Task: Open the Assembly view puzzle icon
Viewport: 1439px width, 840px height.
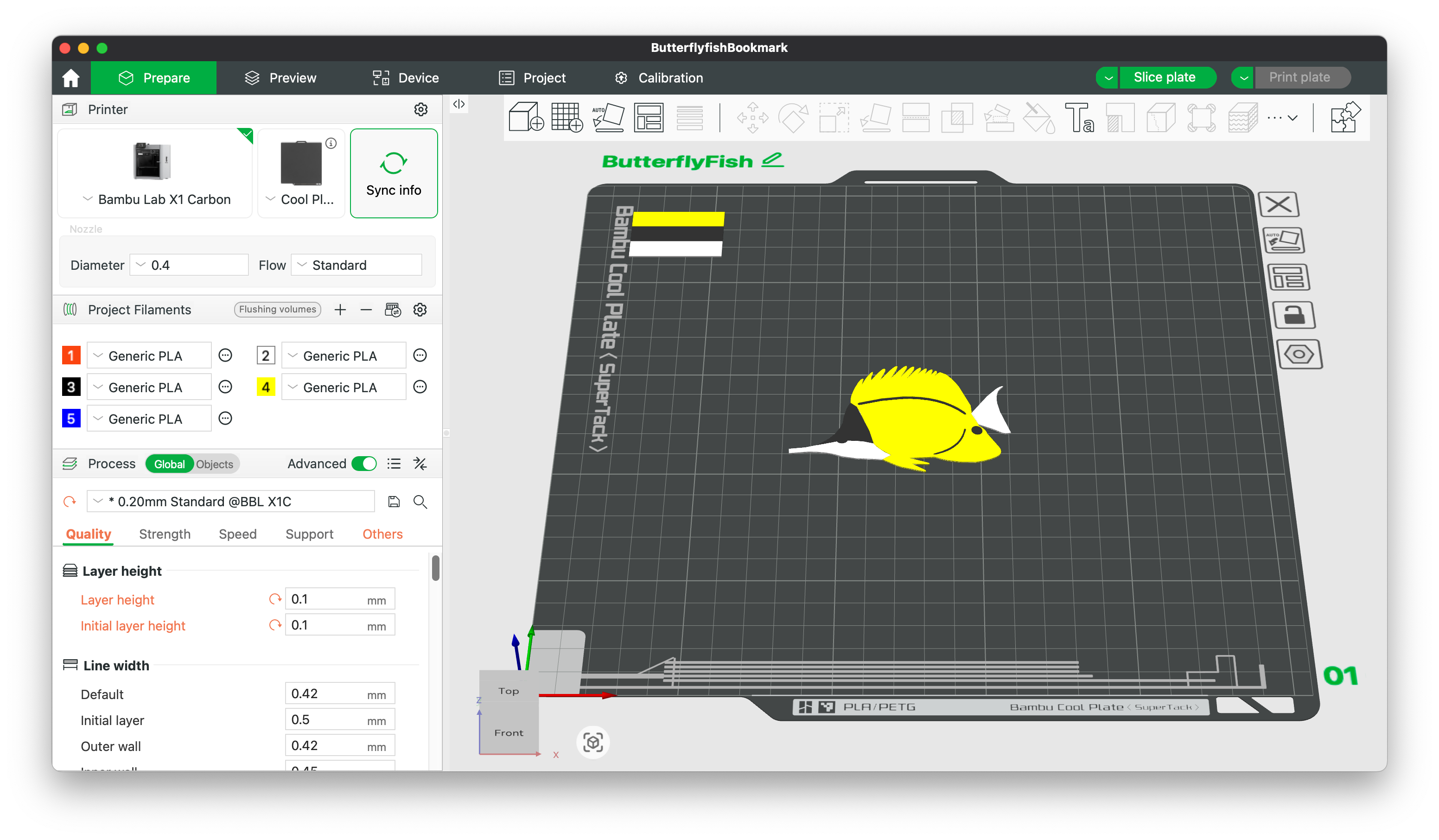Action: click(x=1345, y=118)
